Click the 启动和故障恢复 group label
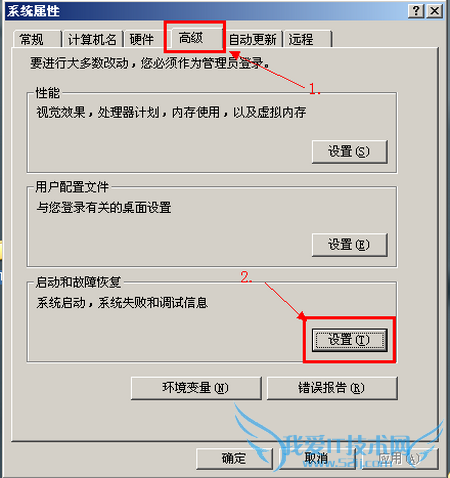Image resolution: width=450 pixels, height=478 pixels. click(x=79, y=282)
